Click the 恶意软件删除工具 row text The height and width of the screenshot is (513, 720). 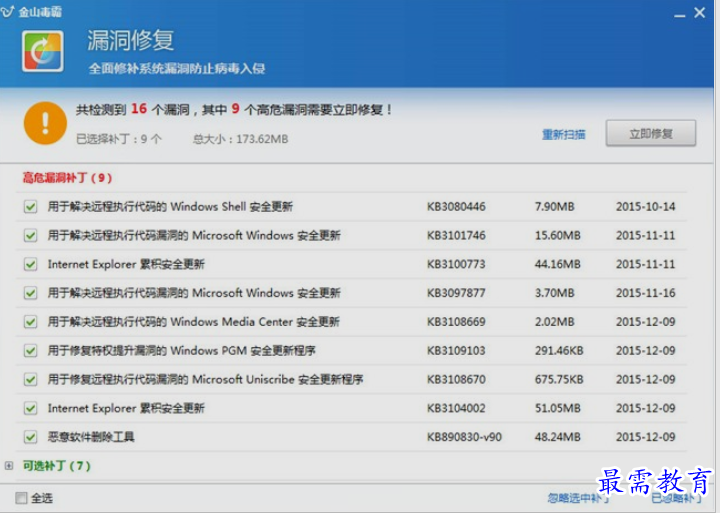[91, 437]
